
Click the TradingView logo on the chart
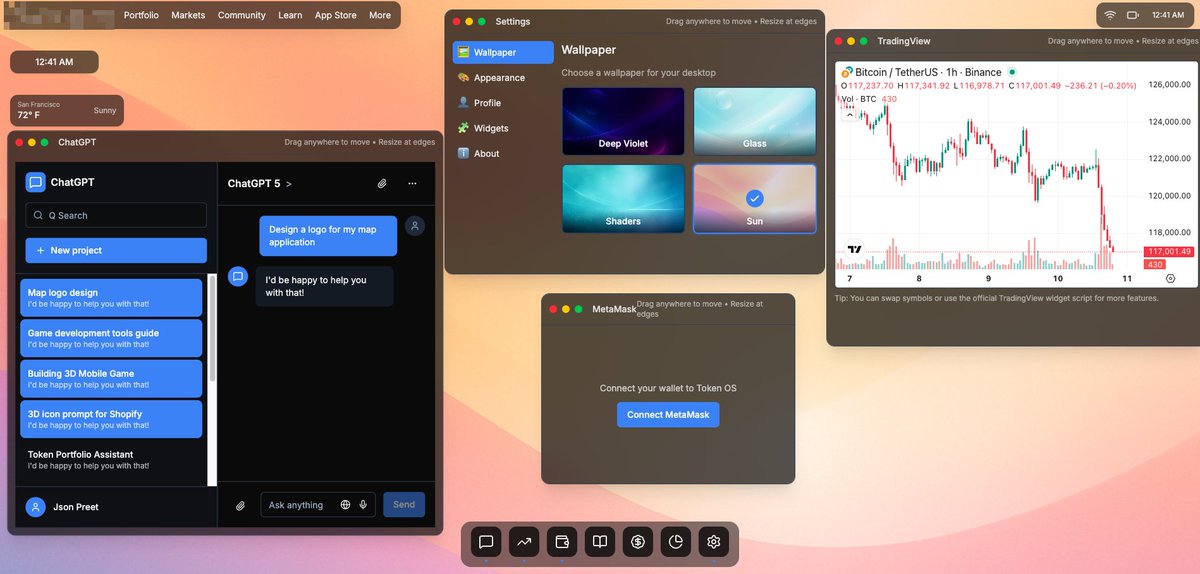point(855,250)
